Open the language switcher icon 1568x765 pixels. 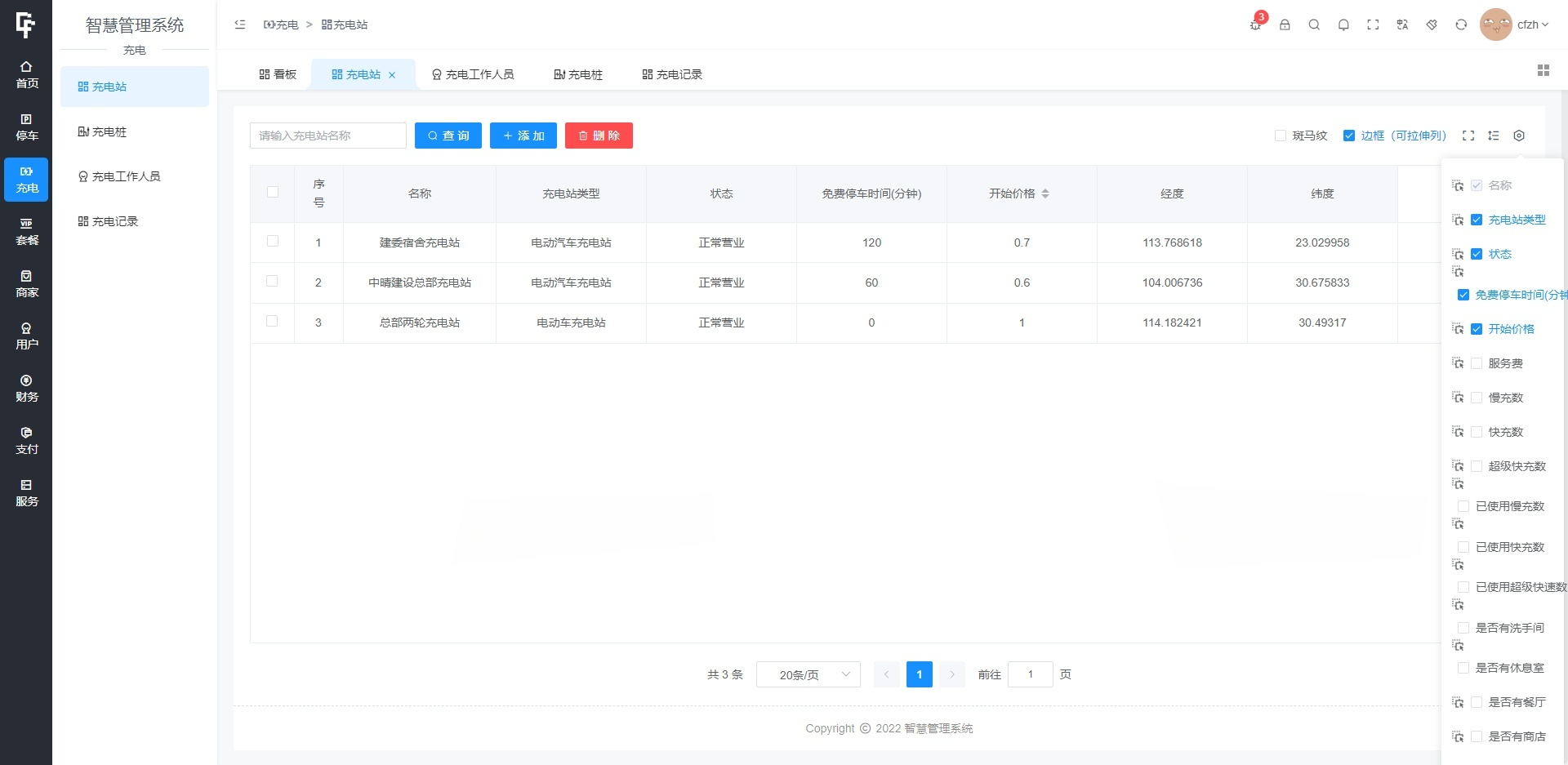tap(1402, 24)
